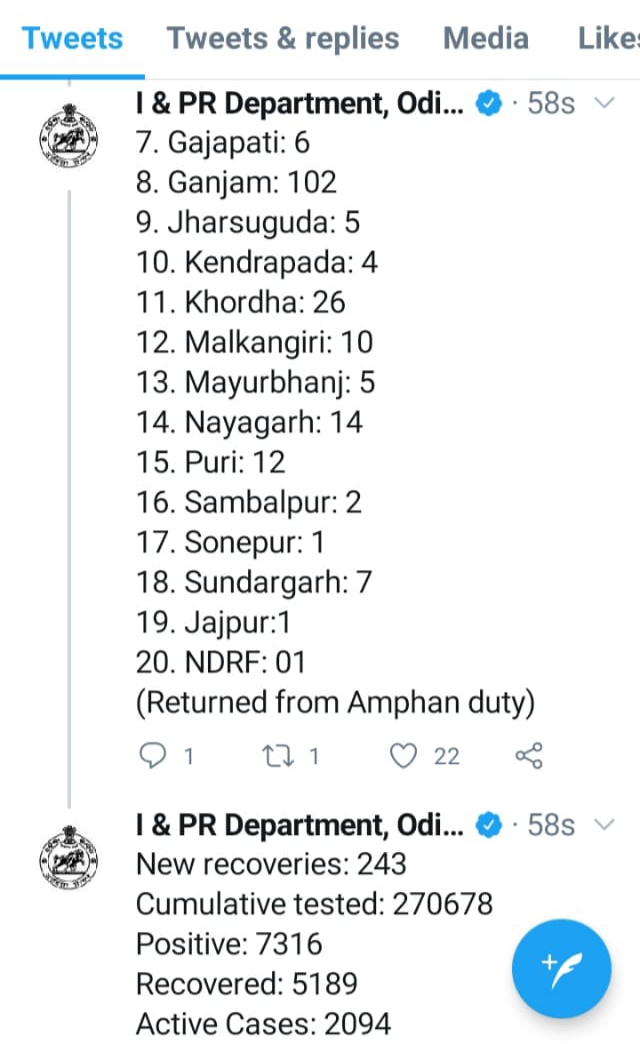Expand options chevron on the district list tweet
Screen dimensions: 640x1044
(x=604, y=103)
